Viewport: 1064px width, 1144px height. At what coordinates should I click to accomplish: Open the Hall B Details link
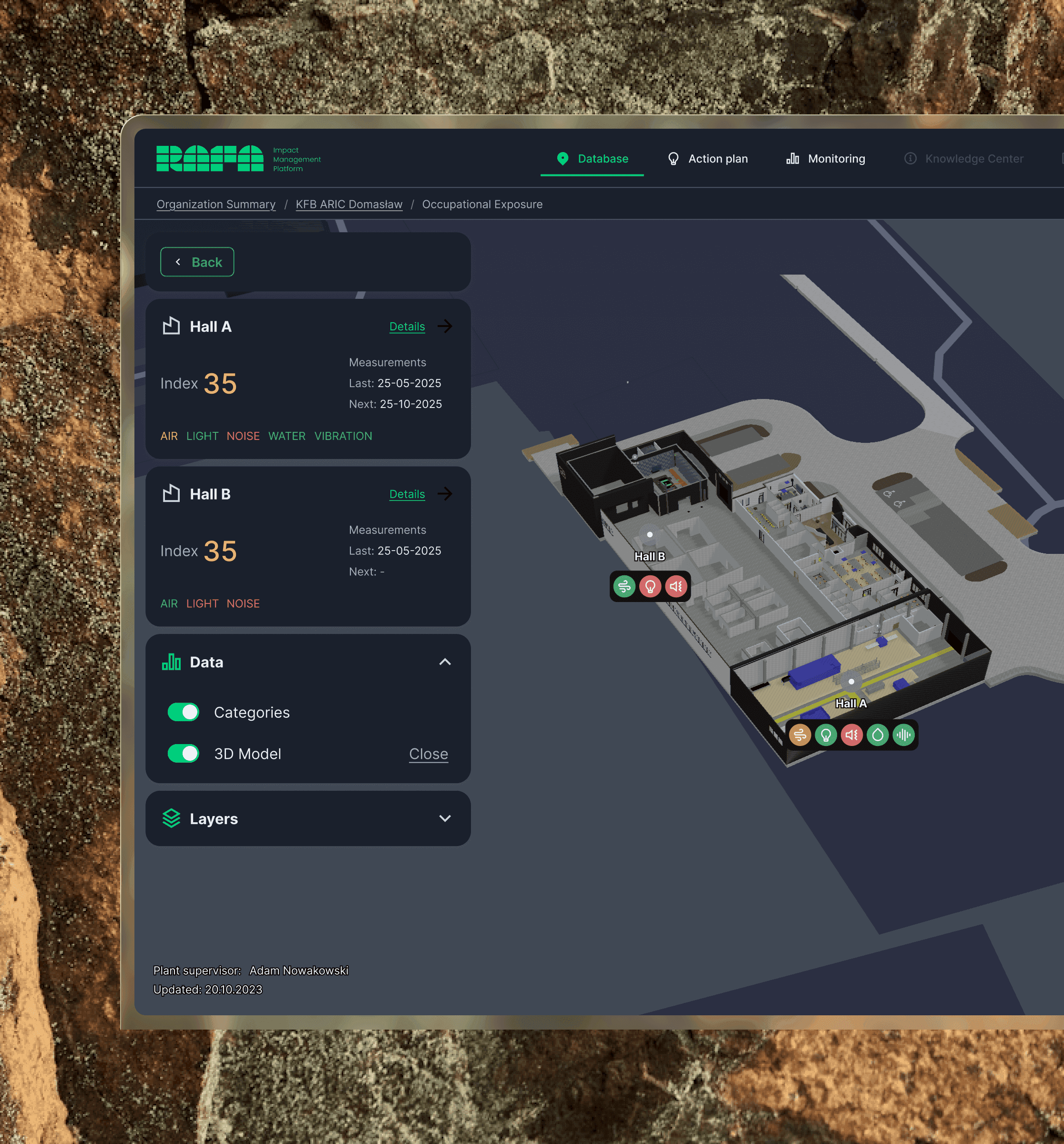click(407, 494)
